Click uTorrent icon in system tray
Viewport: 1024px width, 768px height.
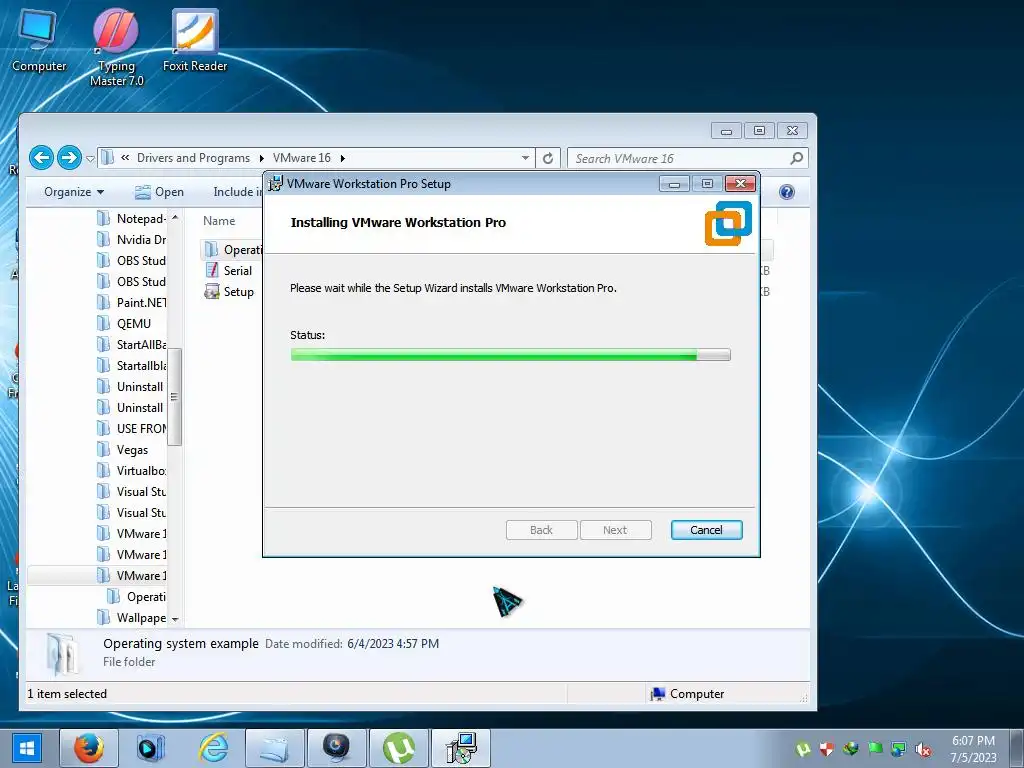pyautogui.click(x=803, y=749)
